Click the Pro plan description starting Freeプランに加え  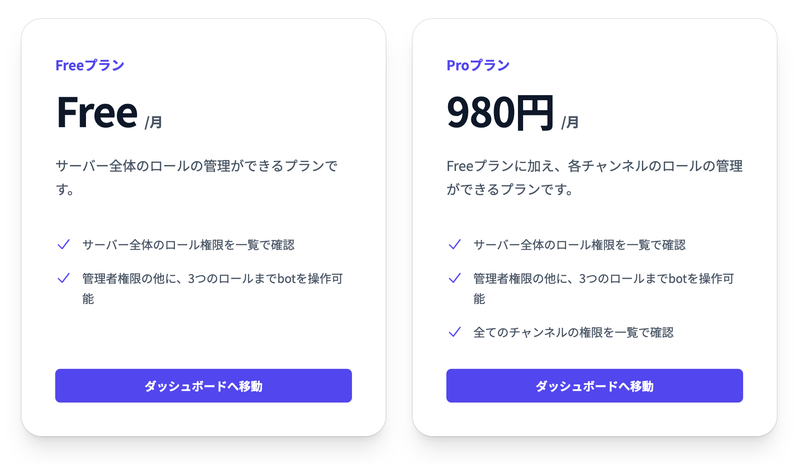coord(594,176)
